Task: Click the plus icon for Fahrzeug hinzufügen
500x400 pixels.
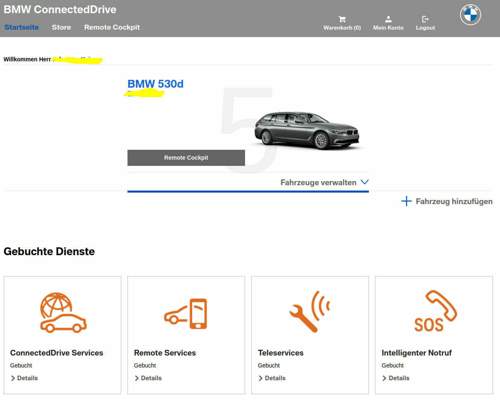Action: click(406, 201)
